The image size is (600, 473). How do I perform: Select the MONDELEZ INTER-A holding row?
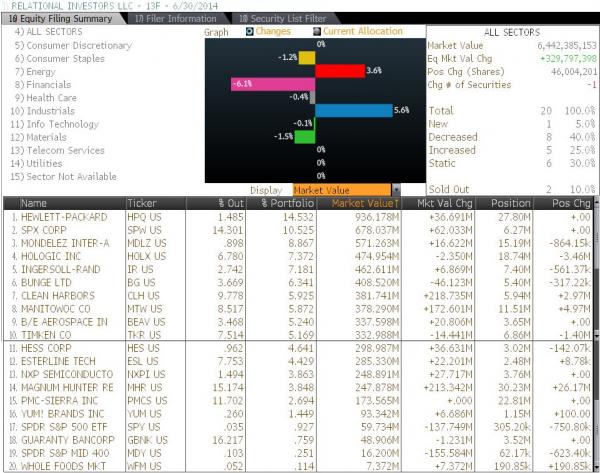tap(298, 243)
